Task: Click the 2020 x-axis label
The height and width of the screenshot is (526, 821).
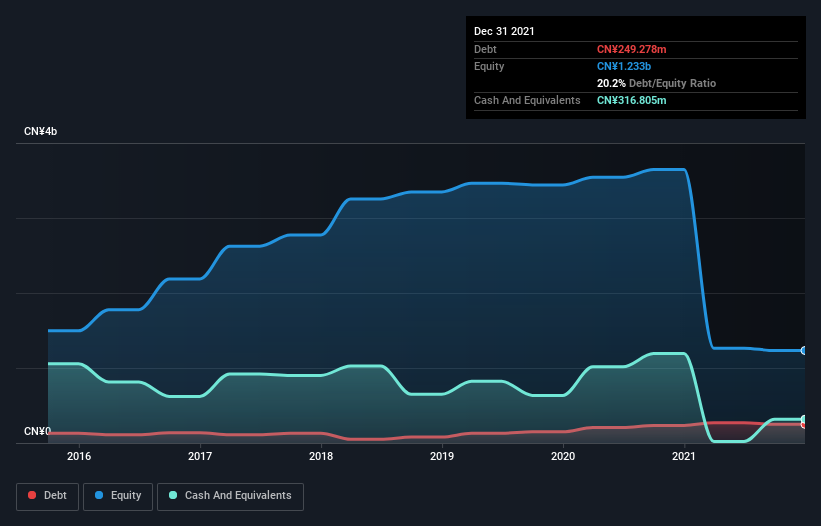Action: coord(563,456)
